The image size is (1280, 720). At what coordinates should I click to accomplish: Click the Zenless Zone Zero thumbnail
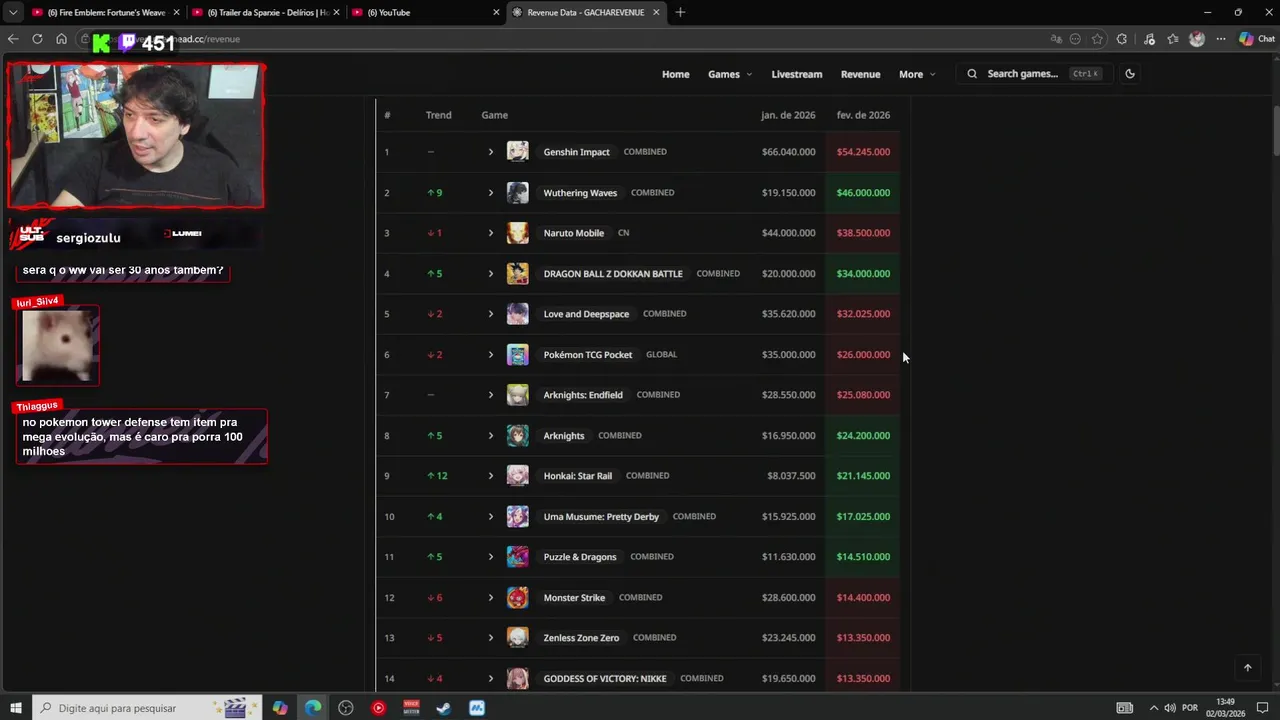pyautogui.click(x=517, y=638)
